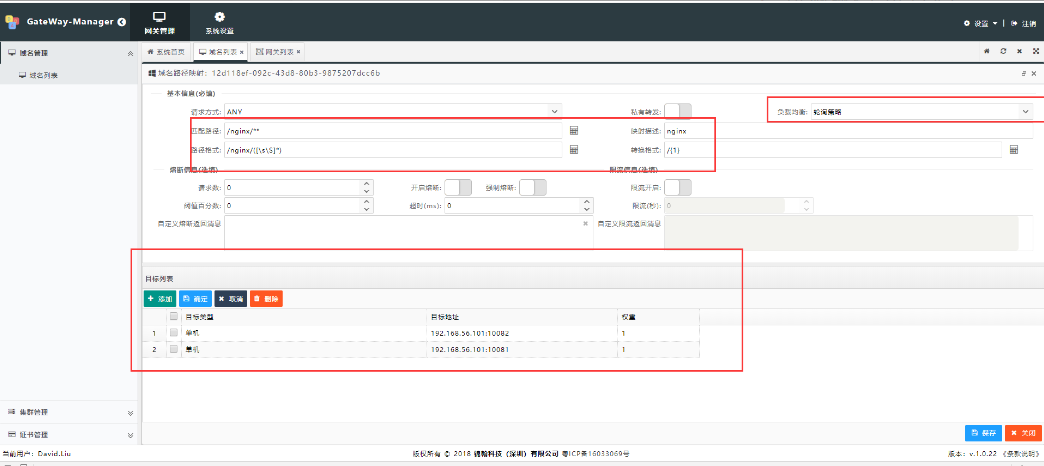Click the green 添加 add button
The image size is (1044, 466).
pyautogui.click(x=160, y=299)
